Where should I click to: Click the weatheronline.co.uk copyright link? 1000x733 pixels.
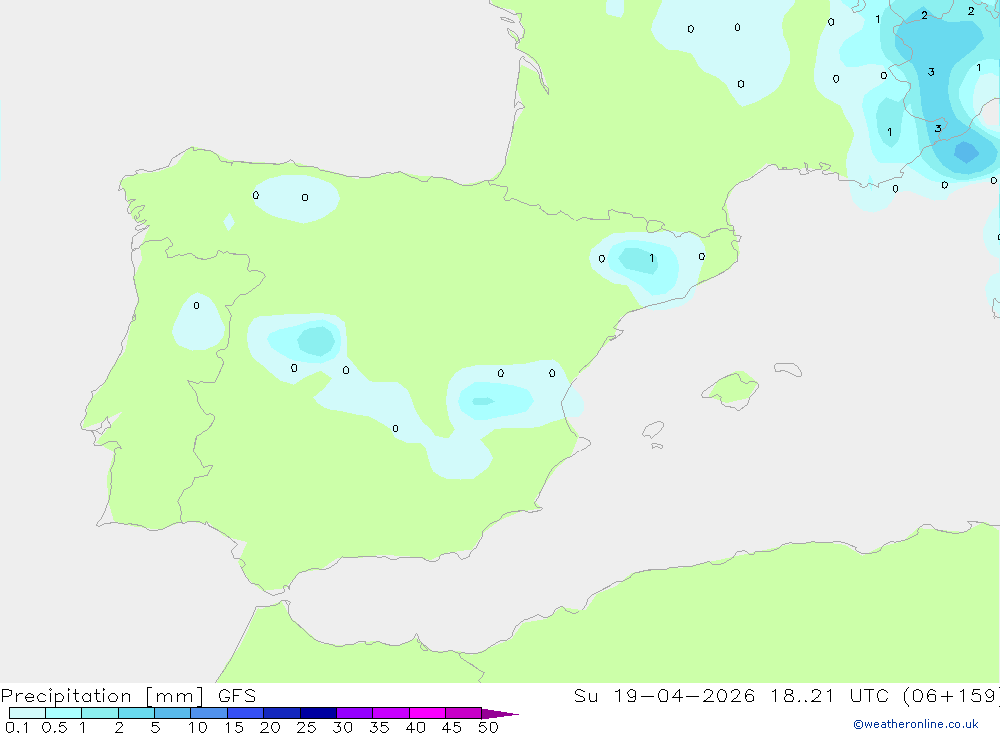[916, 724]
